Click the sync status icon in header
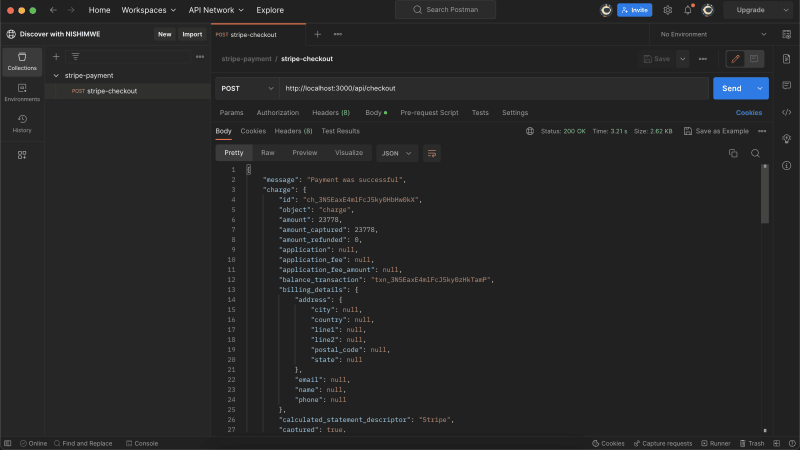Viewport: 800px width, 450px height. tap(606, 10)
